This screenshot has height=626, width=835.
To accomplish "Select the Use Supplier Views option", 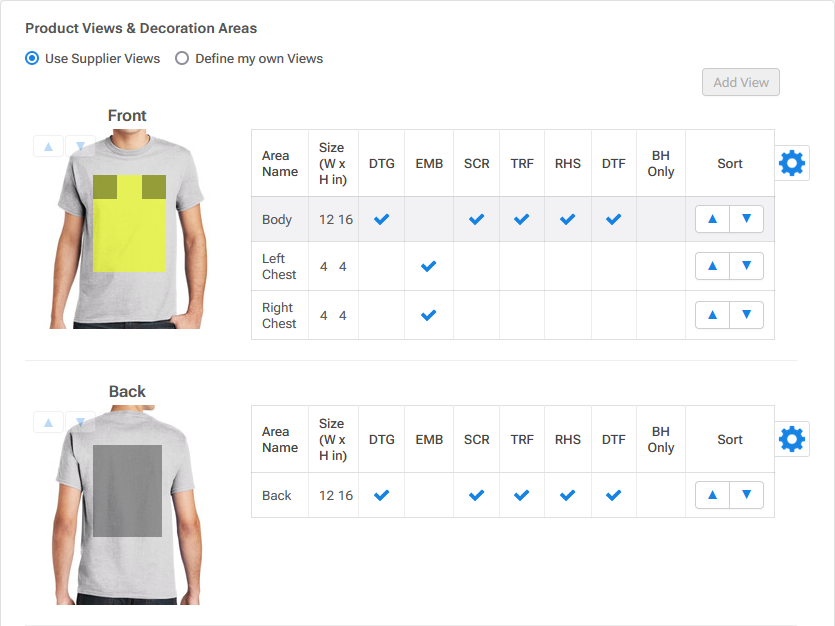I will coord(31,59).
